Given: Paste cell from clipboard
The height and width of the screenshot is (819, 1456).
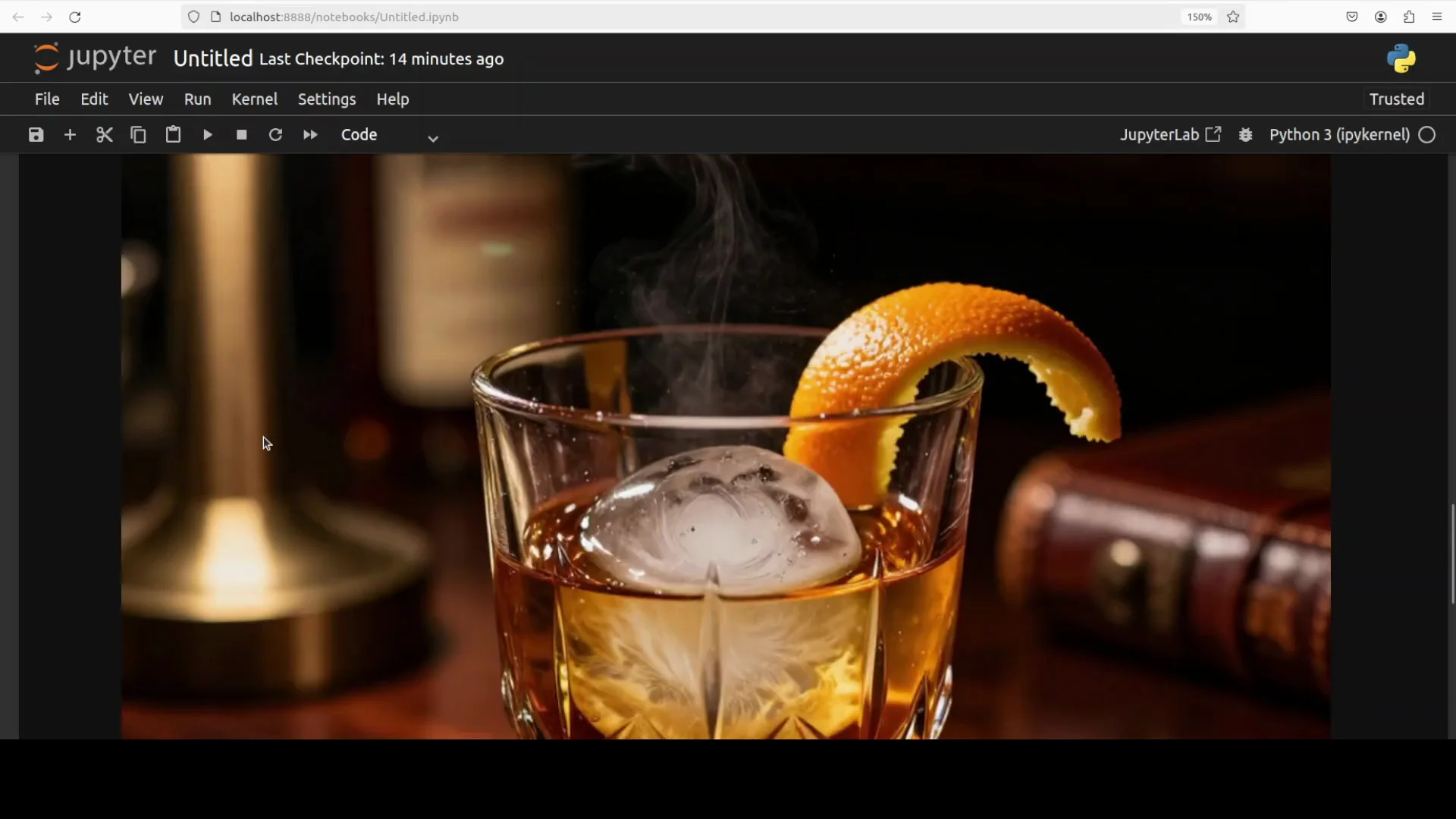Looking at the screenshot, I should click(172, 134).
